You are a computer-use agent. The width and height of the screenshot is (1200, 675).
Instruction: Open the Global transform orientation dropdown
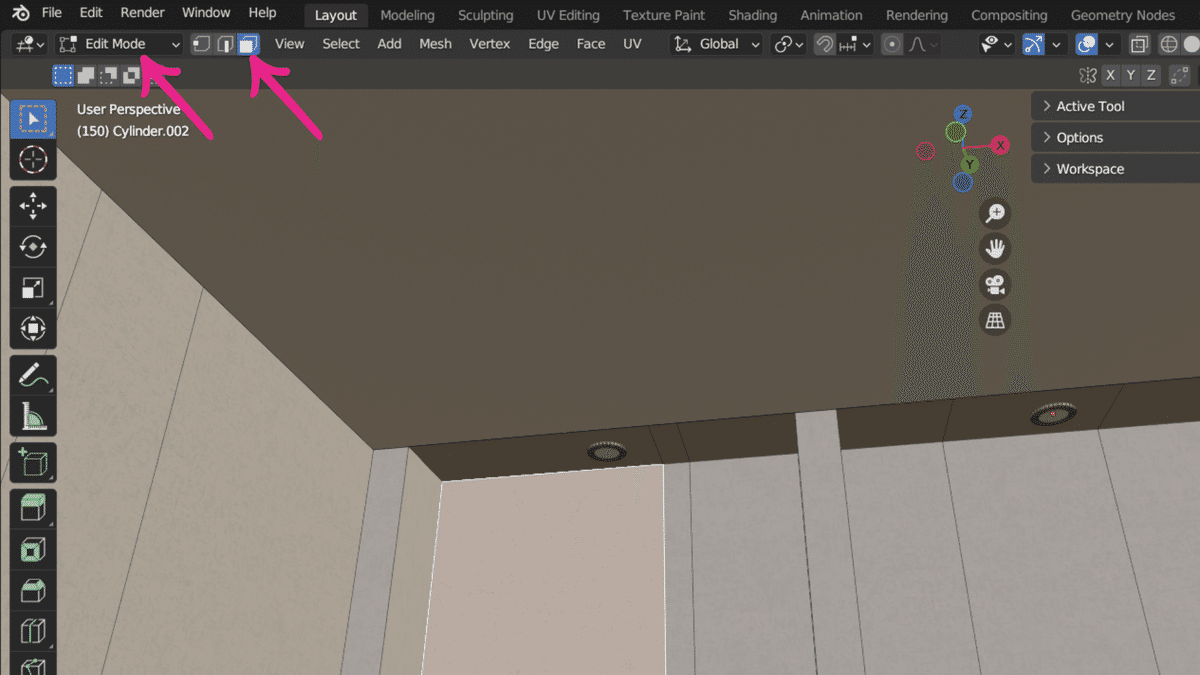[x=716, y=43]
